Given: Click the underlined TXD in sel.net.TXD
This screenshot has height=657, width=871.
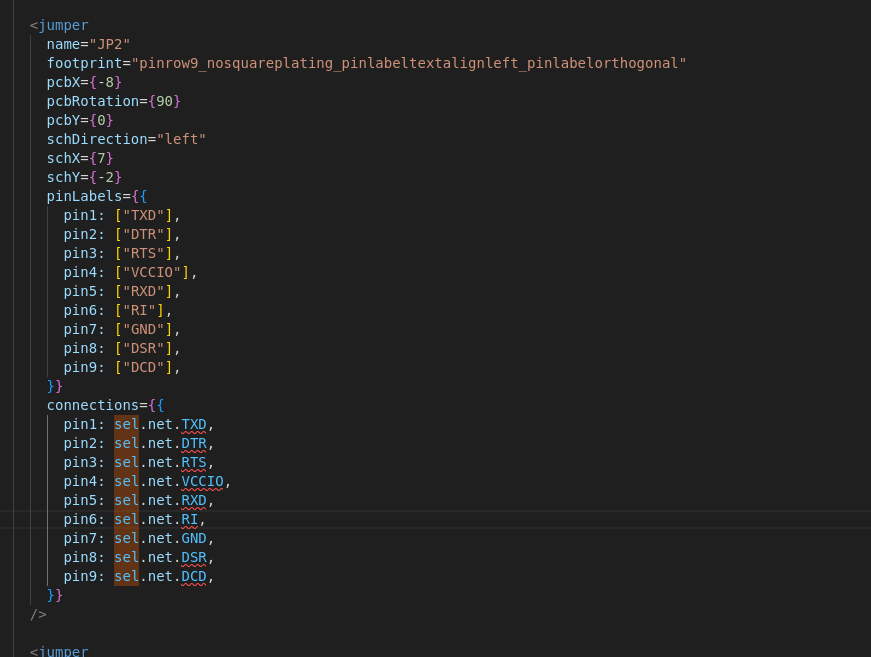Looking at the screenshot, I should point(194,424).
